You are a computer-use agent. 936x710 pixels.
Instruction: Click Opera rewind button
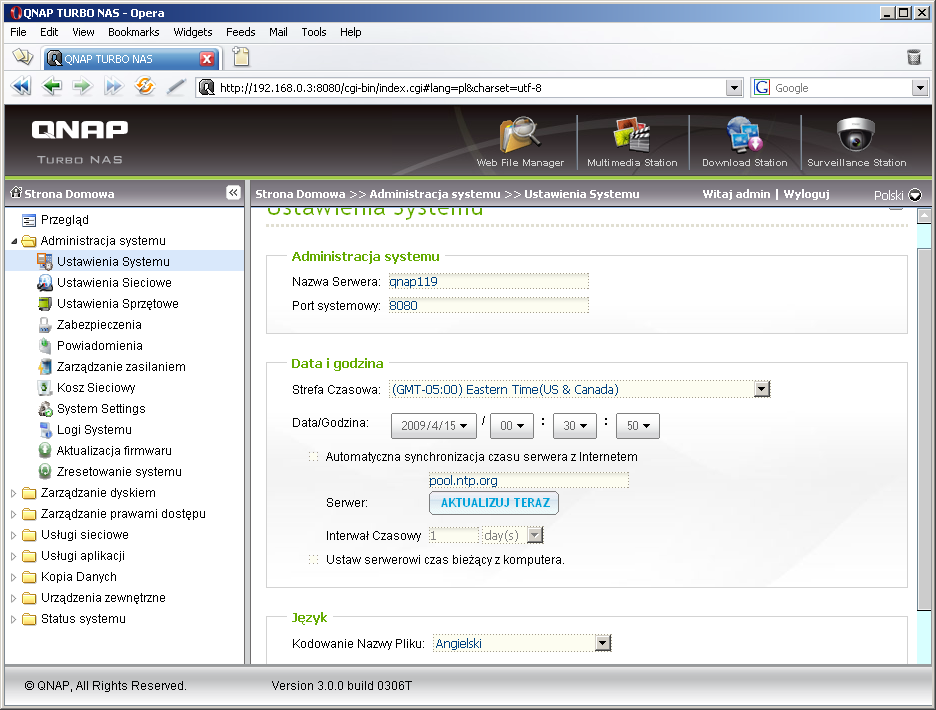click(x=21, y=87)
